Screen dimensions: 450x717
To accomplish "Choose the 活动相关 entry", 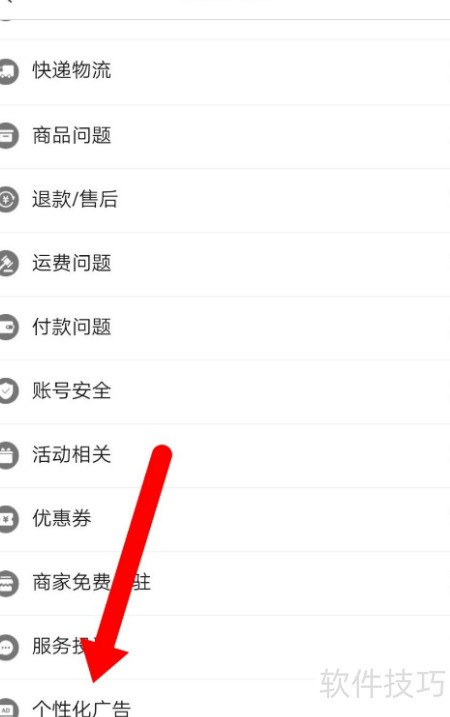I will (225, 455).
